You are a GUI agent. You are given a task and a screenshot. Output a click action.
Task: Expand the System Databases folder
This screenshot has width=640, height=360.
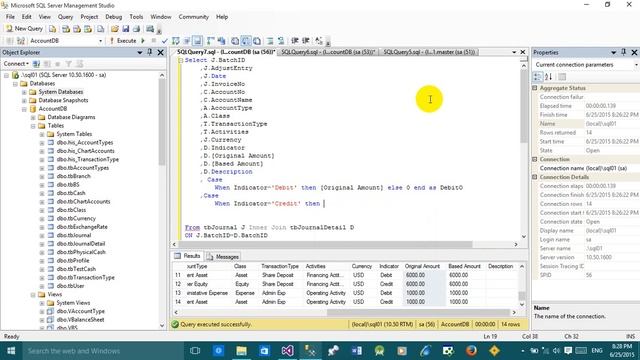[24, 92]
